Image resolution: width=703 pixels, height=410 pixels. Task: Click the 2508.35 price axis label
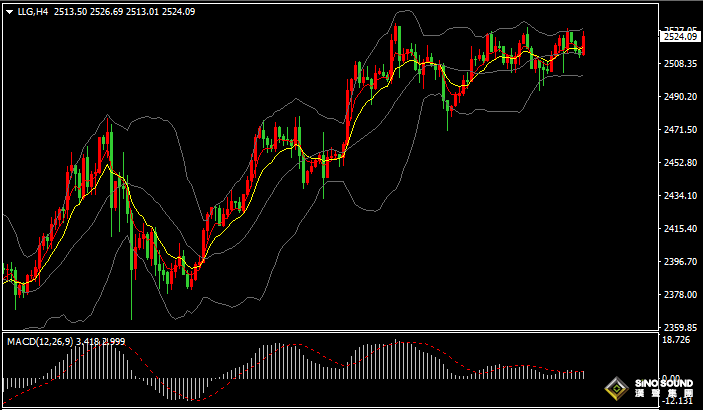tap(680, 64)
